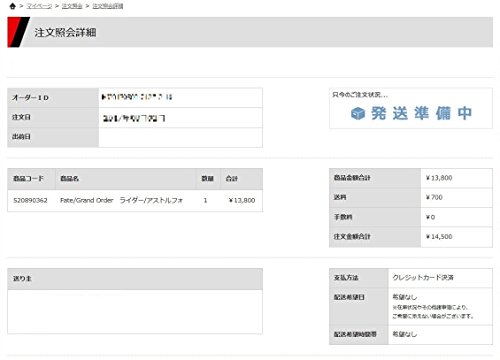This screenshot has height=360, width=500.
Task: Click the empty 出荷日 cell
Action: click(x=180, y=137)
